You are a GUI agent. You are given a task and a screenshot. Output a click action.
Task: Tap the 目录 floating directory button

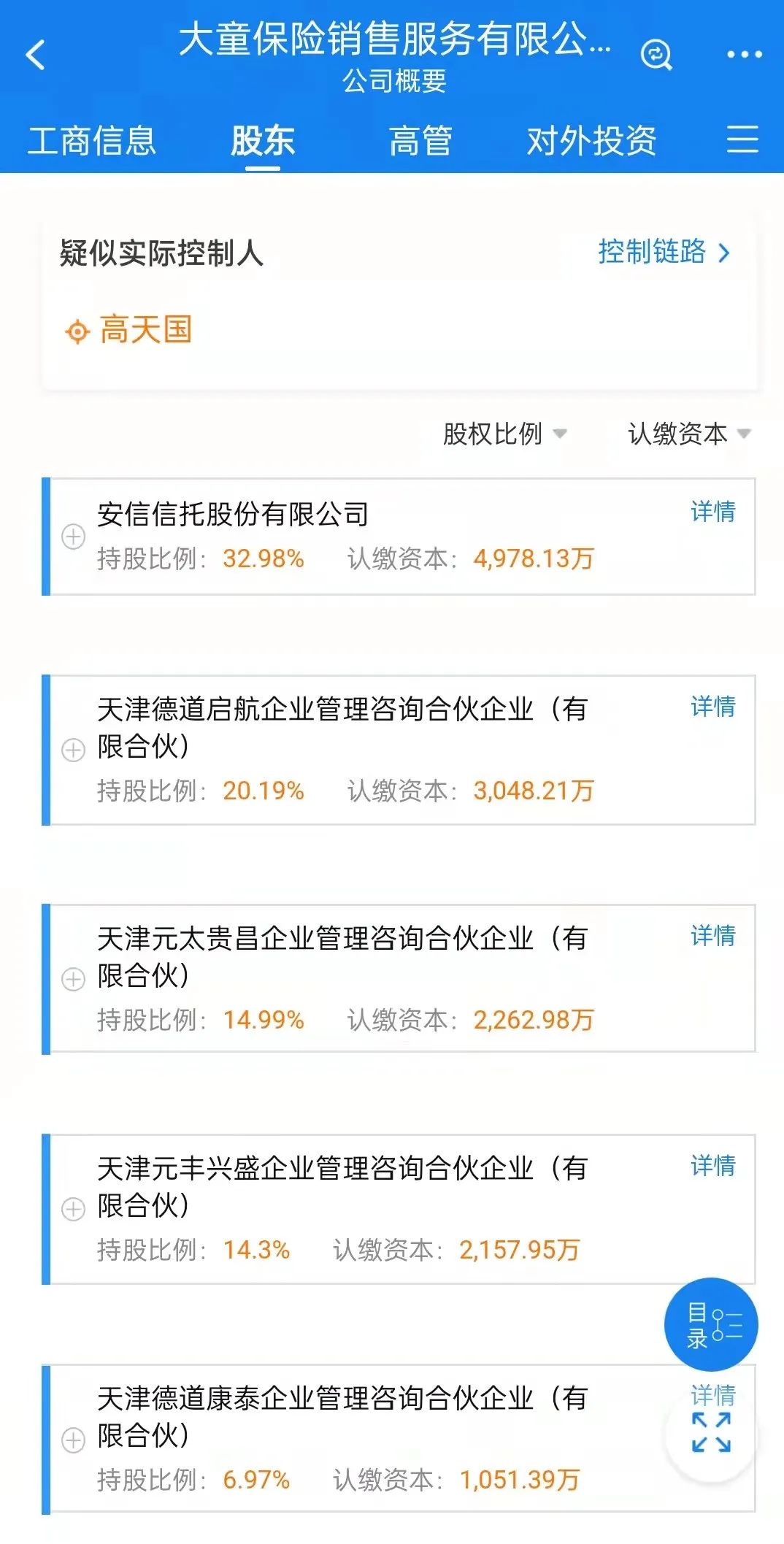[x=710, y=1324]
